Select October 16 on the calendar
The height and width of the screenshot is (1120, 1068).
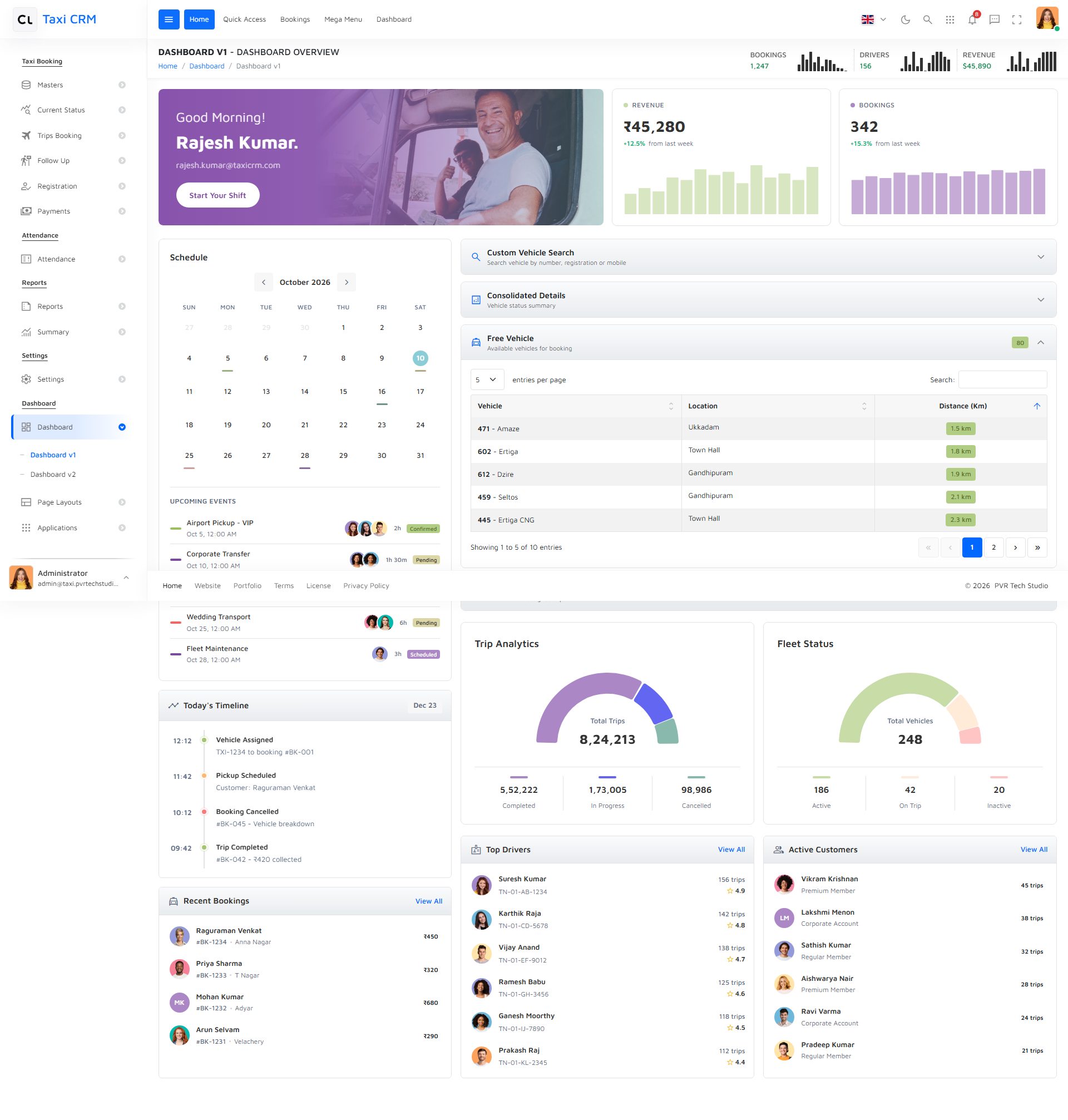coord(382,392)
